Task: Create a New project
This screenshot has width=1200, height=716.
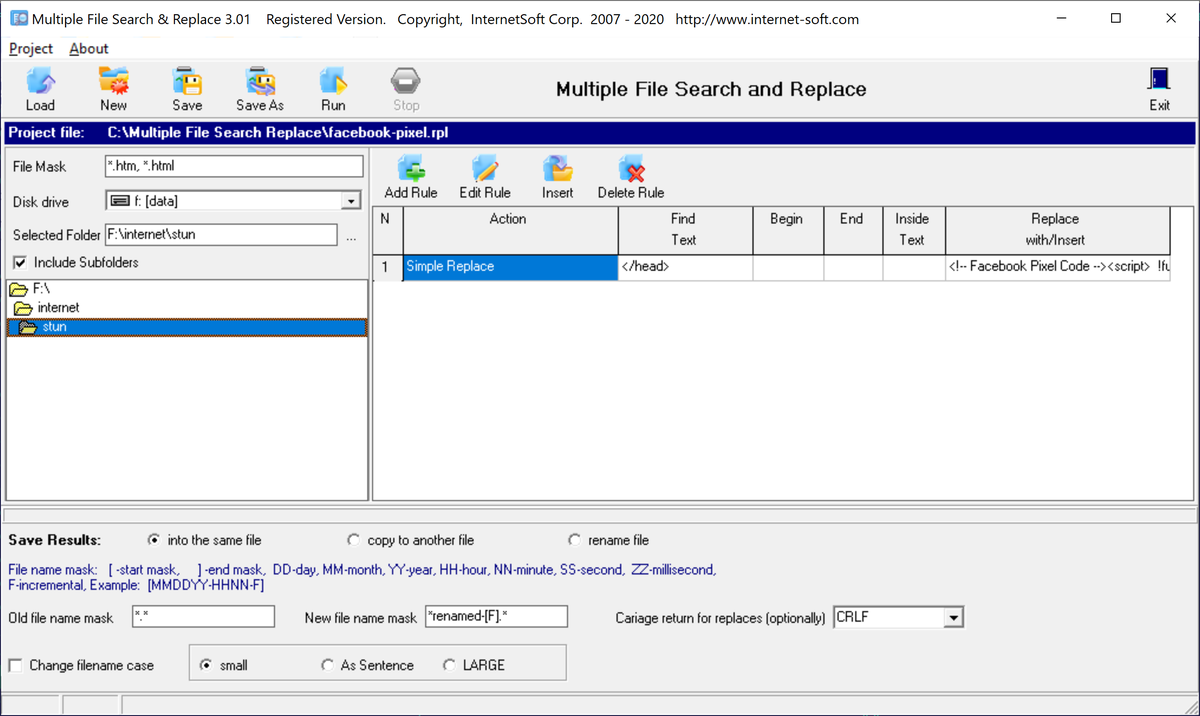Action: coord(113,88)
